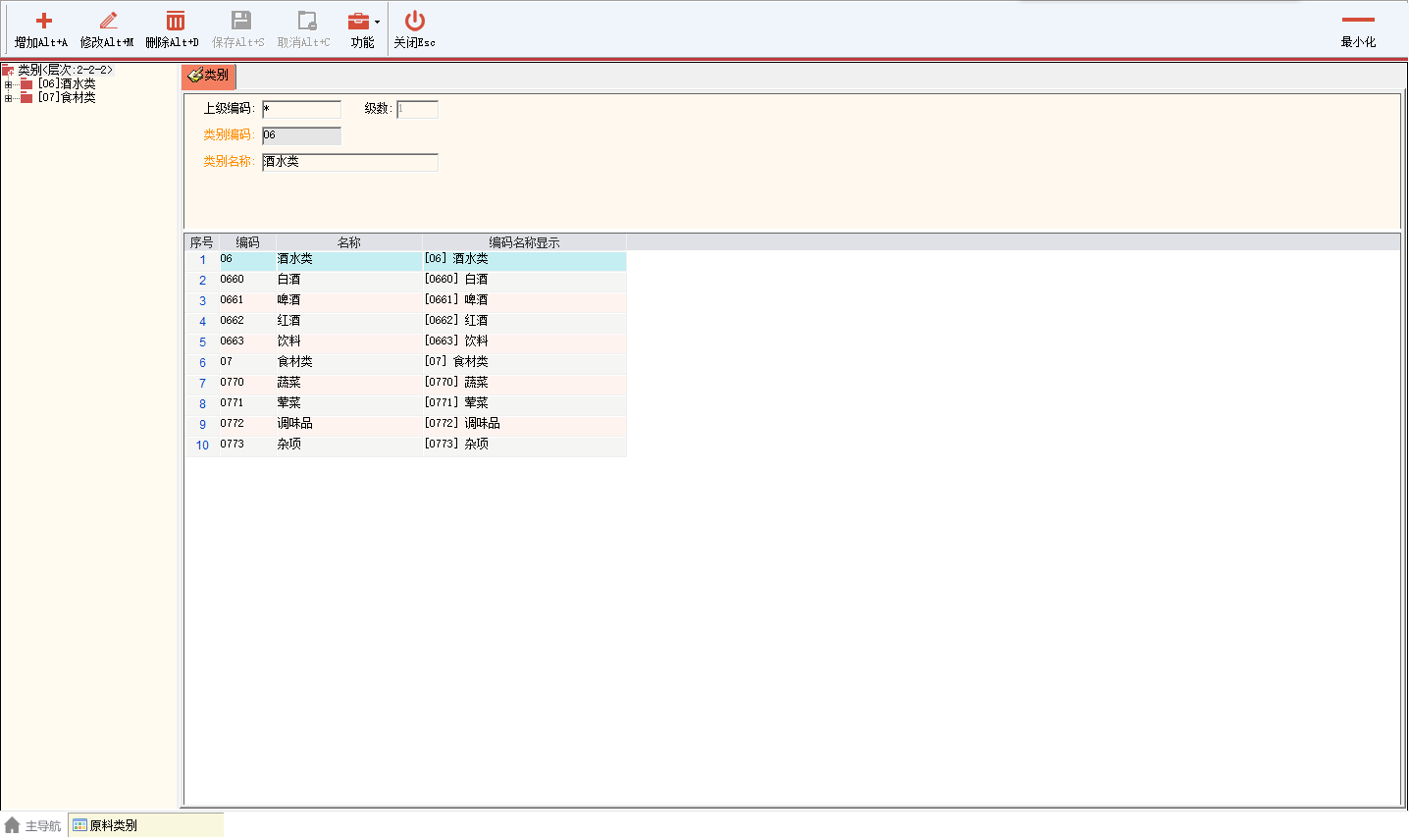Screen dimensions: 1409x840
Task: Click the 类别编码 field
Action: click(x=301, y=135)
